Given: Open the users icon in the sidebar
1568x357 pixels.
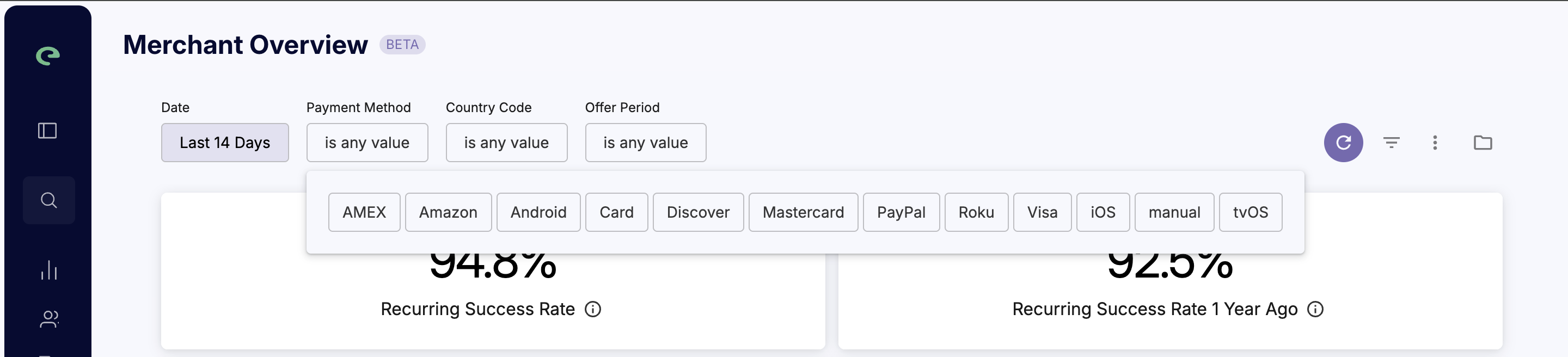Looking at the screenshot, I should 48,319.
